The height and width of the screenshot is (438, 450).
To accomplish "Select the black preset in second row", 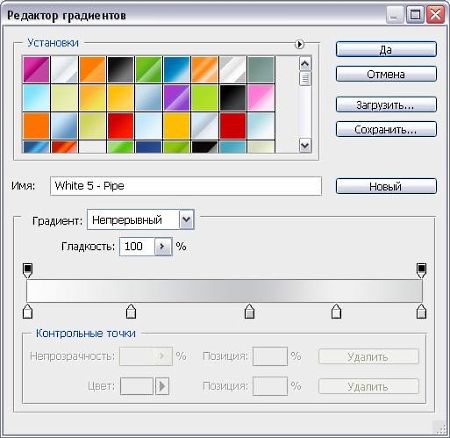I will coord(232,97).
